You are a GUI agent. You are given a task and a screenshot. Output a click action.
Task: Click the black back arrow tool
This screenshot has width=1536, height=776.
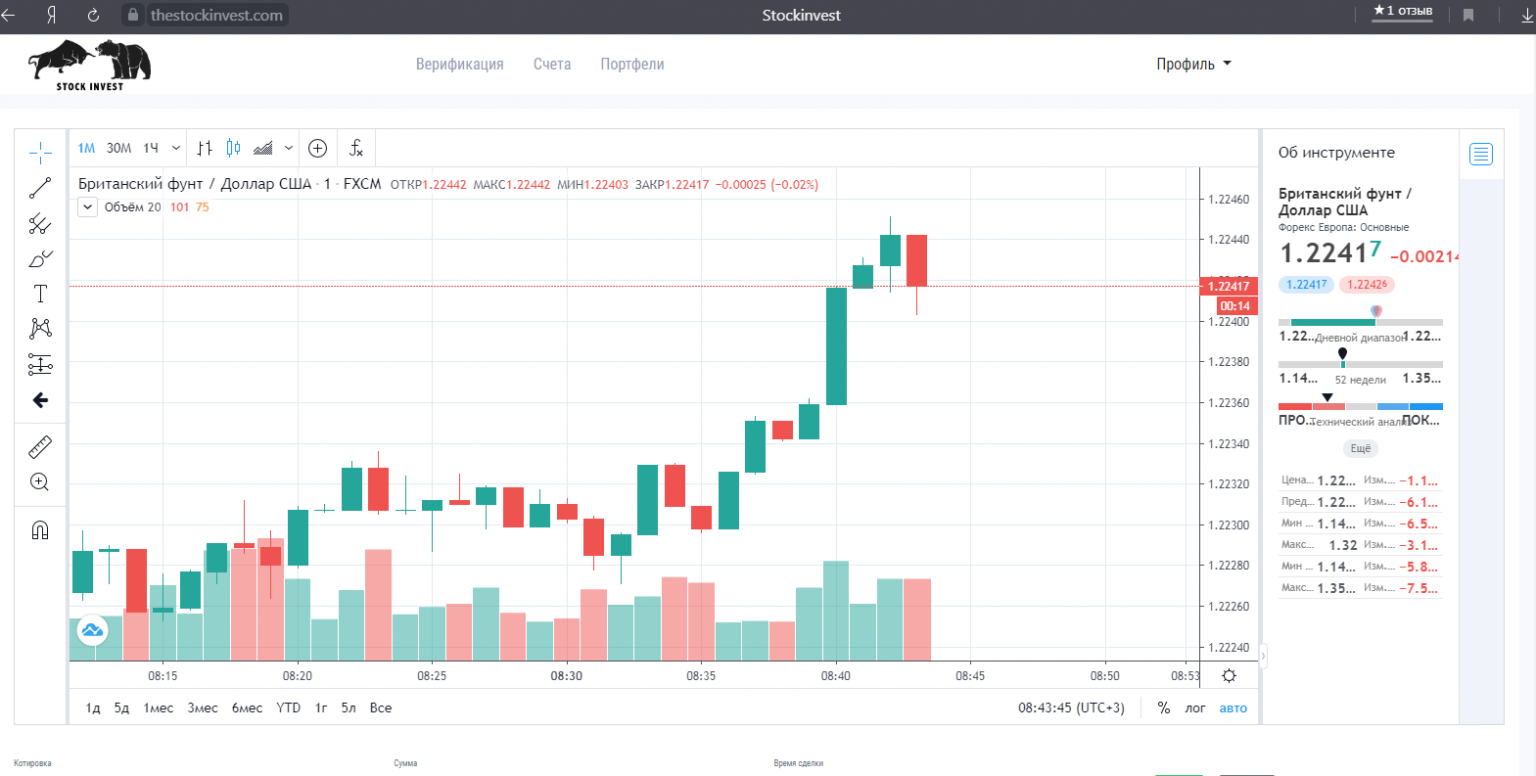40,400
